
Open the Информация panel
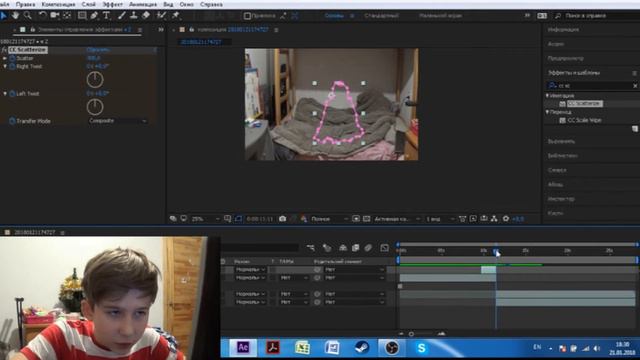click(563, 29)
